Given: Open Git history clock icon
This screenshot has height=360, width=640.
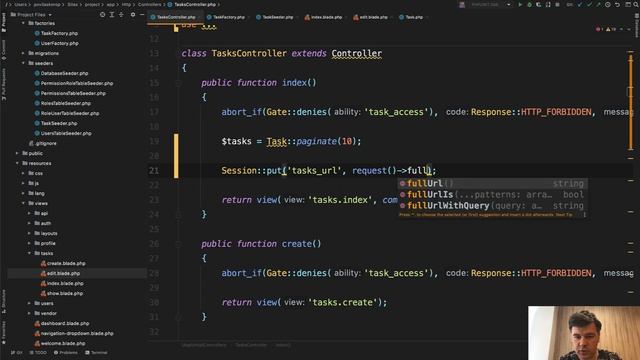Looking at the screenshot, I should [x=608, y=4].
